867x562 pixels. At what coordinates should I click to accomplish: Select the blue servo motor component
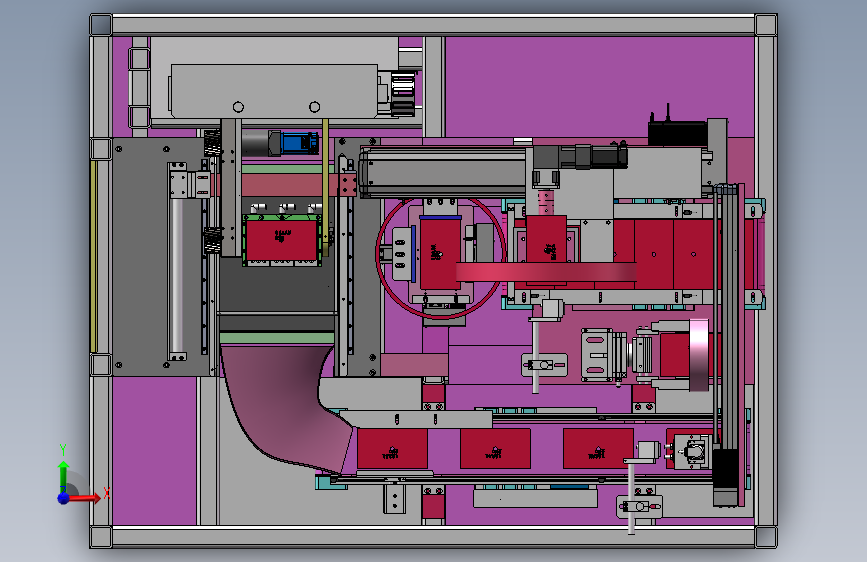click(300, 143)
